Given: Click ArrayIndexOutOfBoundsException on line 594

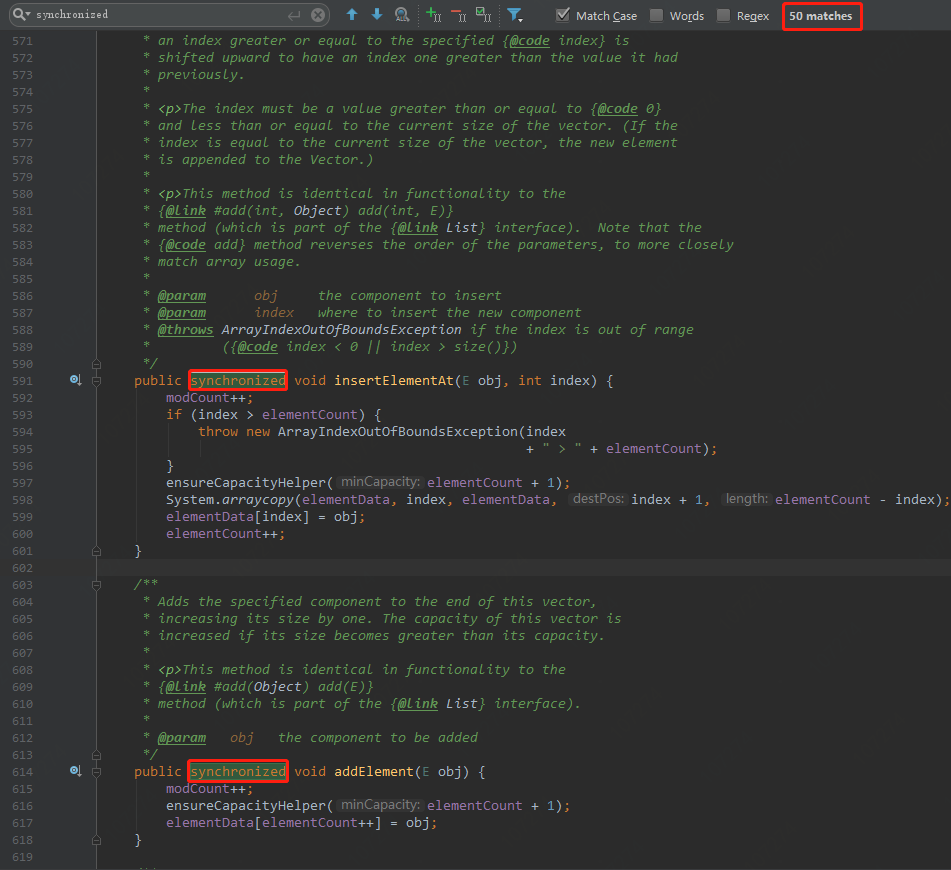Looking at the screenshot, I should point(398,431).
